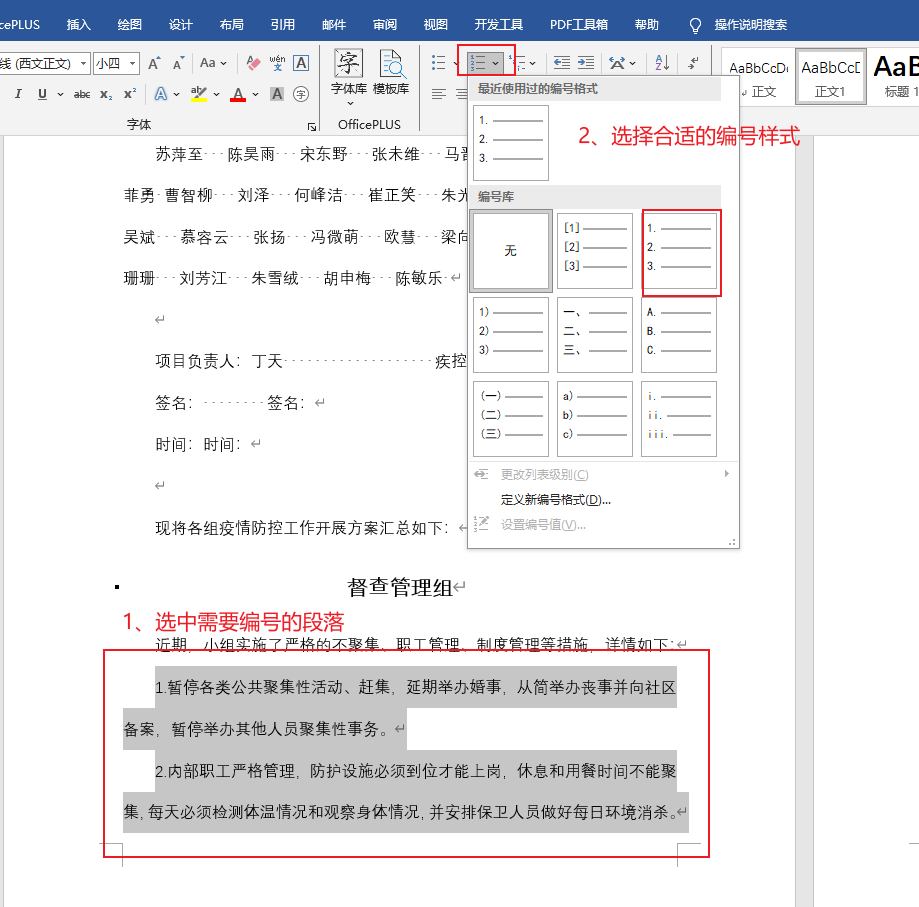
Task: Open the 绘图 ribbon tab
Action: [x=130, y=25]
